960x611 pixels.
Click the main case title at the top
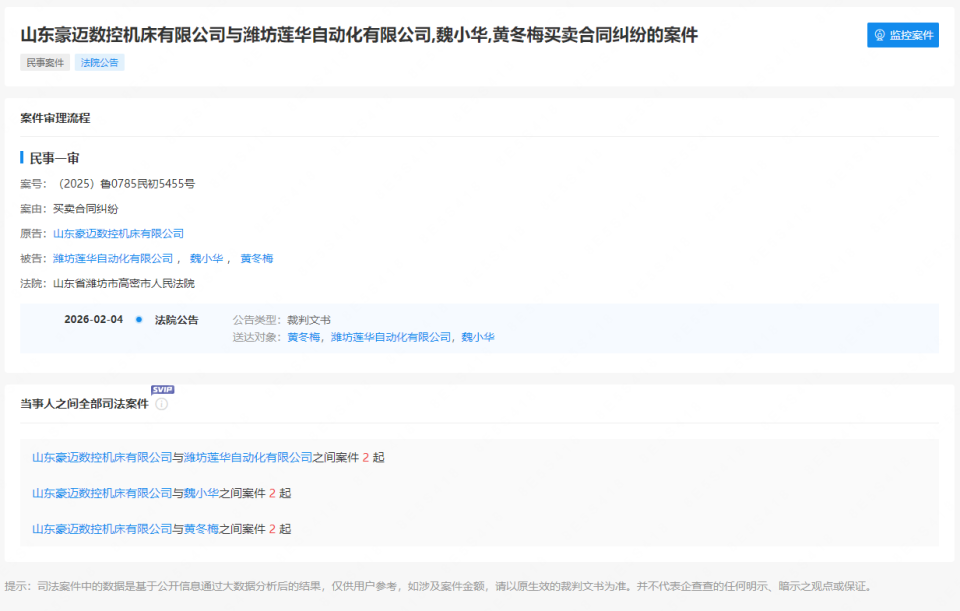[x=359, y=35]
